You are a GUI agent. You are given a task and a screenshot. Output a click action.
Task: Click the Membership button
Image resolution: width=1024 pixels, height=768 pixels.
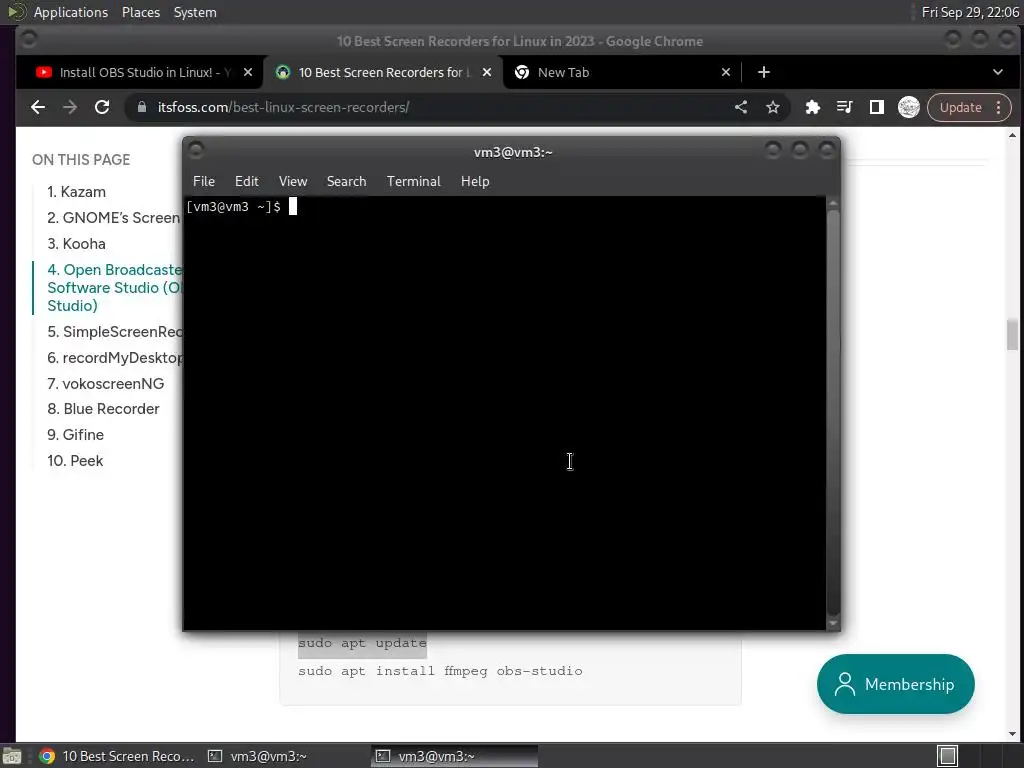point(895,684)
